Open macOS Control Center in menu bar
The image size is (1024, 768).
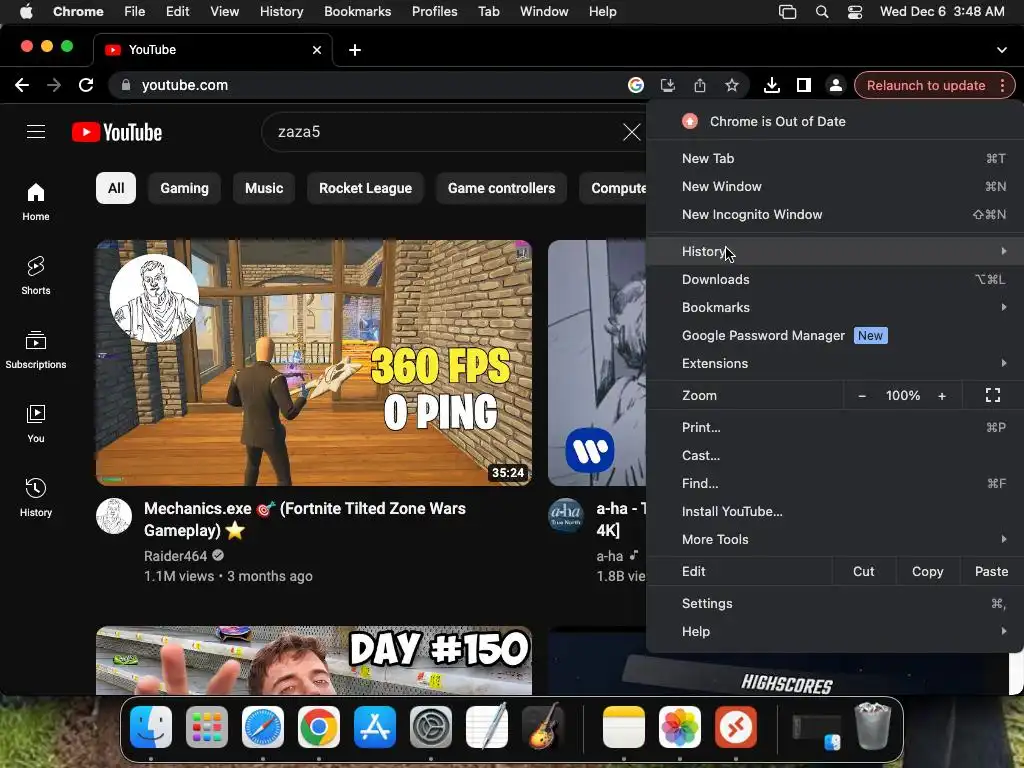tap(855, 12)
